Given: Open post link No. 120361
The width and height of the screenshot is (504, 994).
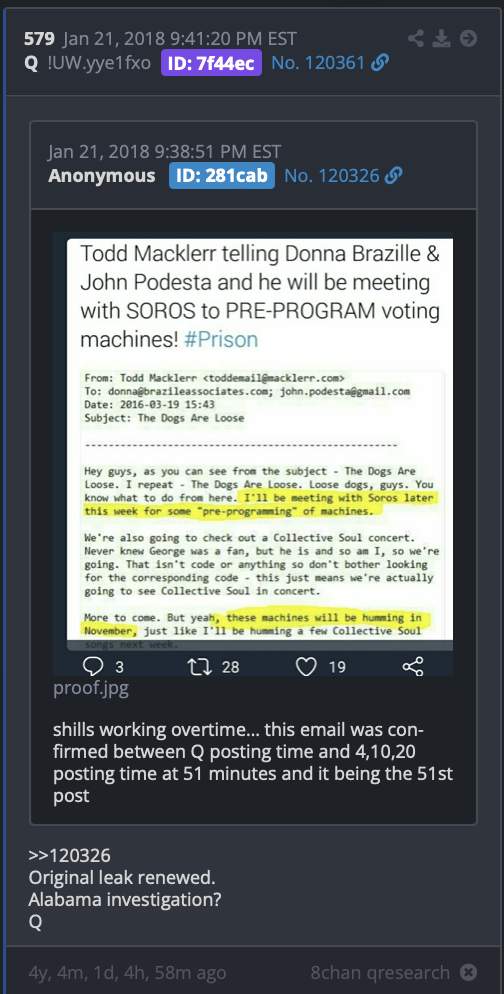Looking at the screenshot, I should click(x=318, y=63).
